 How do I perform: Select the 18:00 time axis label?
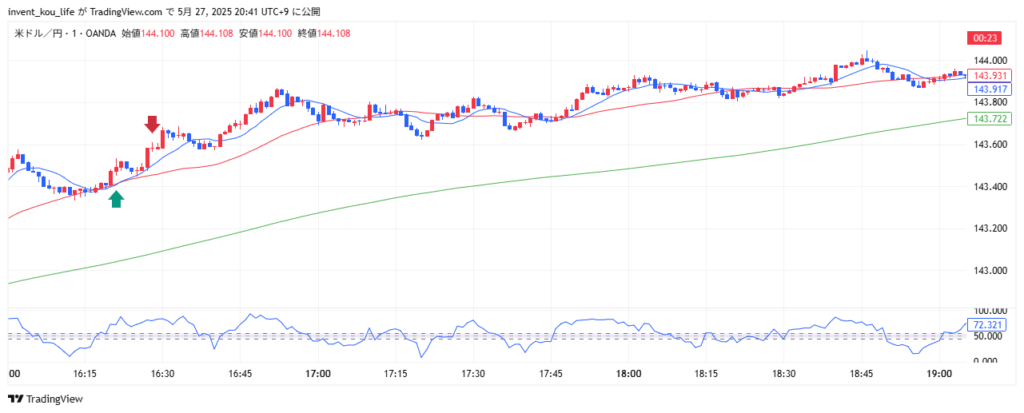pyautogui.click(x=628, y=373)
